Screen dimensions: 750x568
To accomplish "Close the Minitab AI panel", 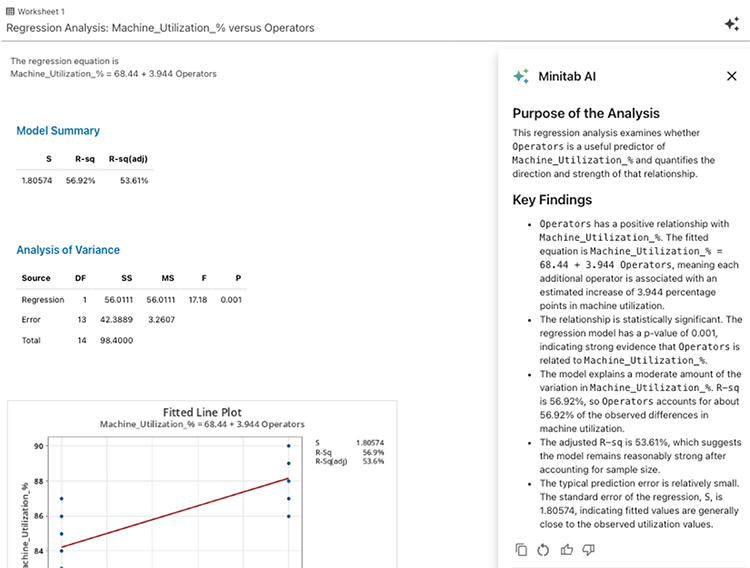I will pos(731,76).
